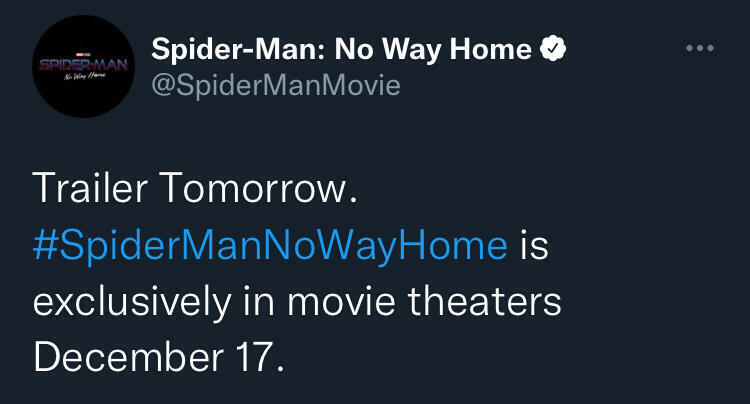Click the blue verified badge
Screen dimensions: 750x404
click(552, 48)
